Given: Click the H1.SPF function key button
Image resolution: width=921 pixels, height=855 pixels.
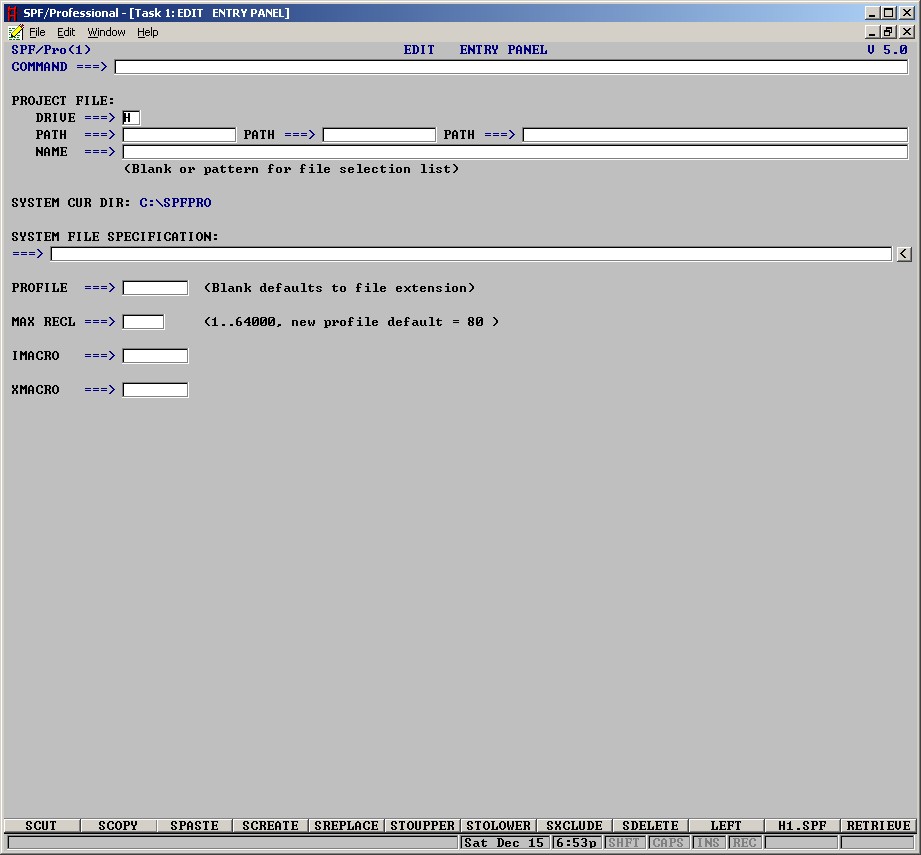Looking at the screenshot, I should [x=802, y=826].
